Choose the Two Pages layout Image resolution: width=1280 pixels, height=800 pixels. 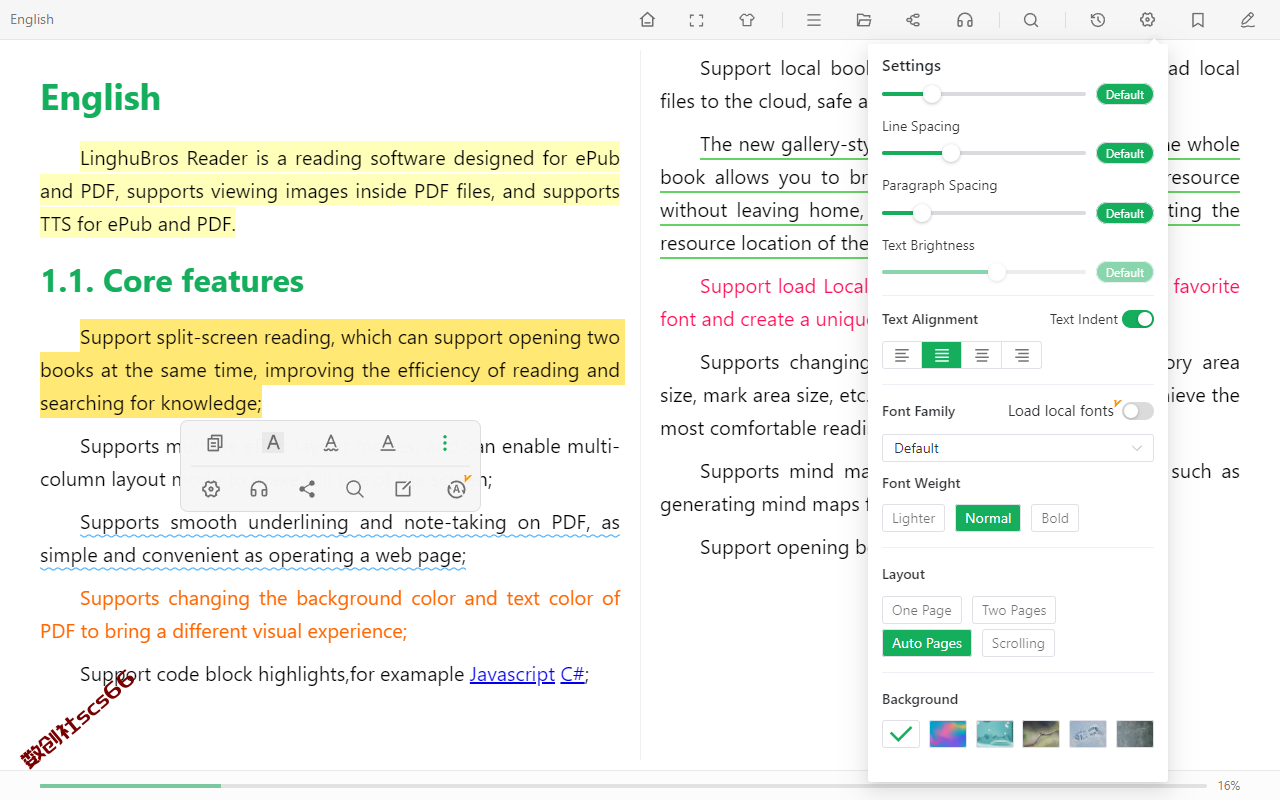point(1014,610)
